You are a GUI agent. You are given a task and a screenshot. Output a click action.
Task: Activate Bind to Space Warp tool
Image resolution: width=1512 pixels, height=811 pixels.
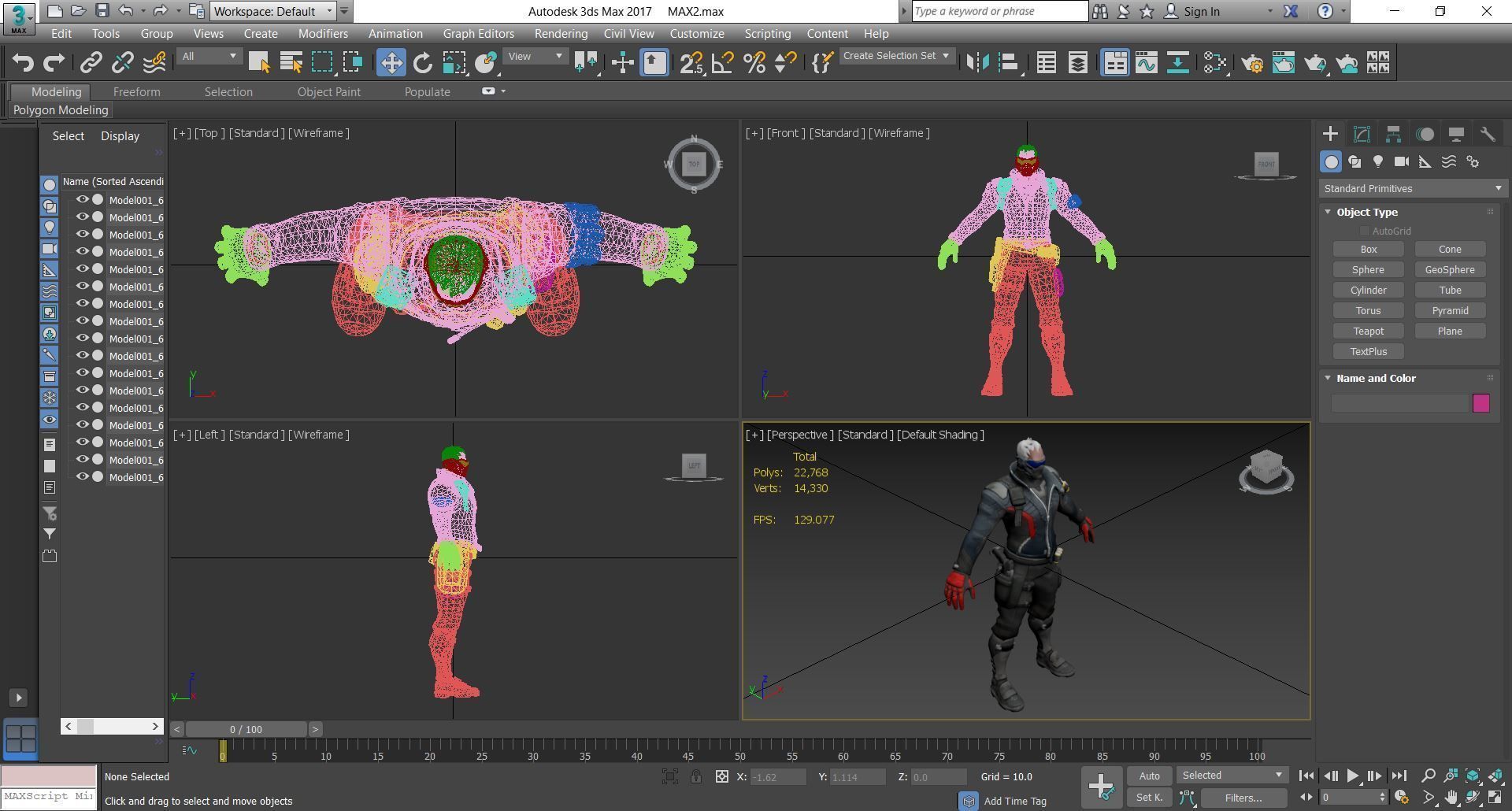pyautogui.click(x=154, y=63)
